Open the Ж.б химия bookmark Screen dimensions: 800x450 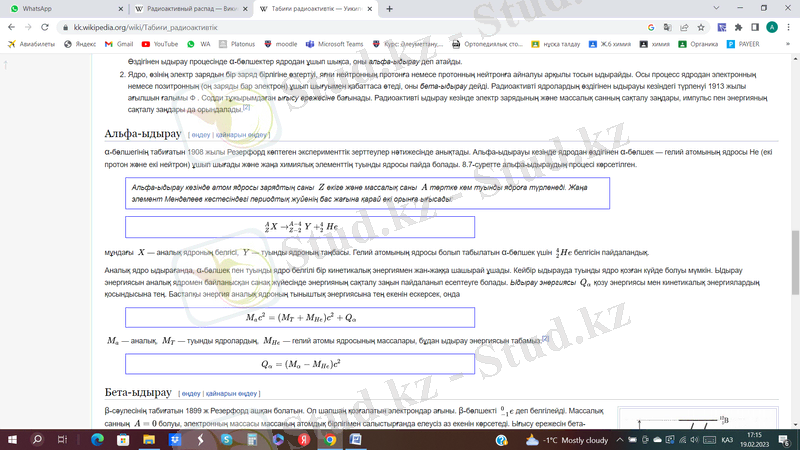[610, 44]
